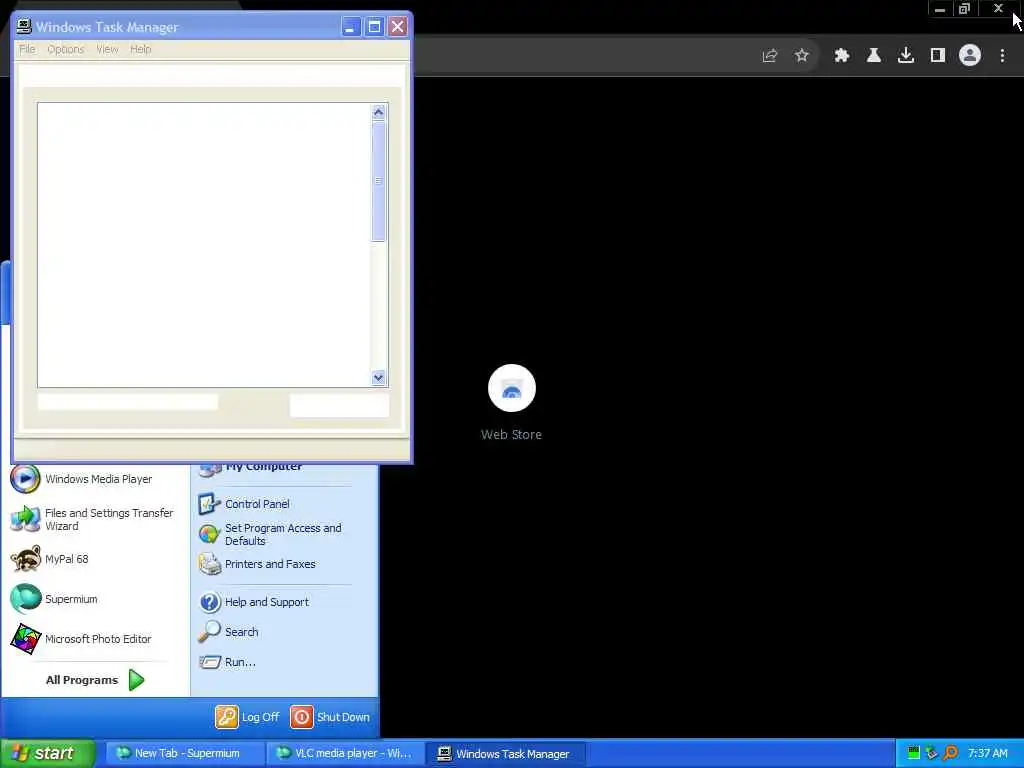This screenshot has width=1024, height=768.
Task: Open Search from the Start menu
Action: coord(229,632)
